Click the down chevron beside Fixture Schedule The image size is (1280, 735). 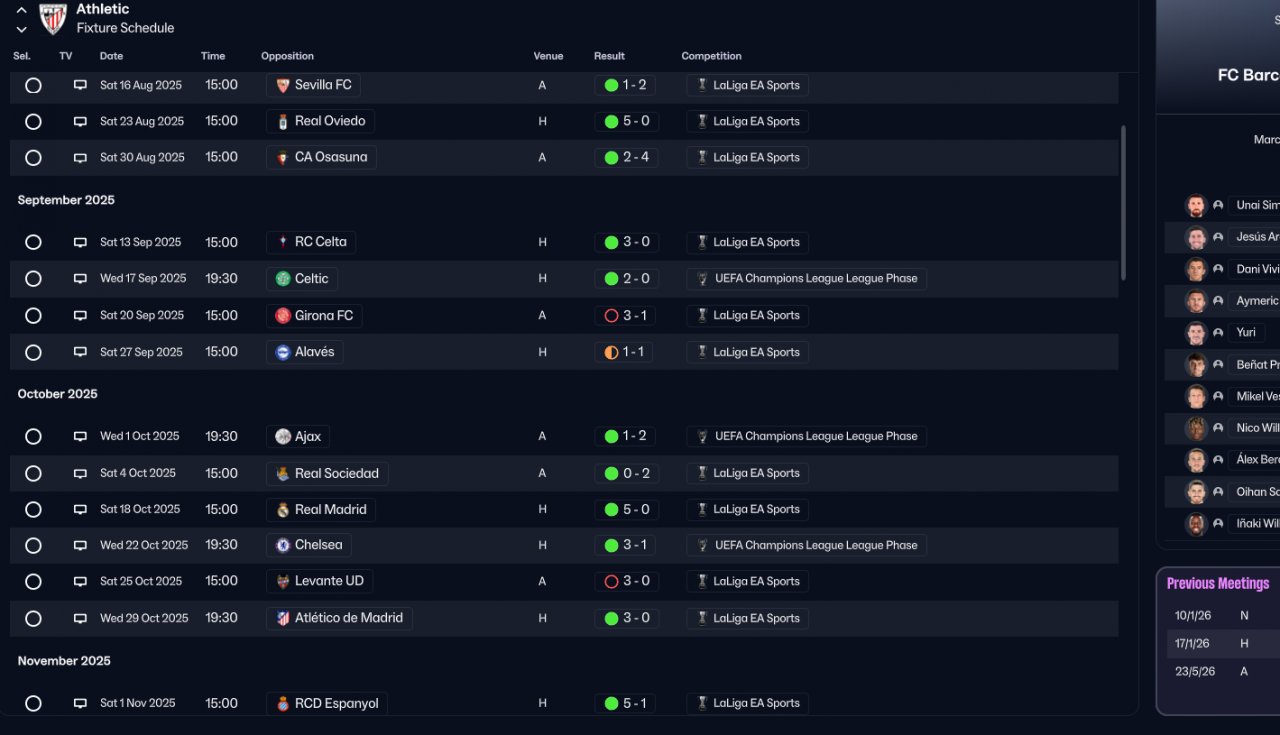pos(22,30)
